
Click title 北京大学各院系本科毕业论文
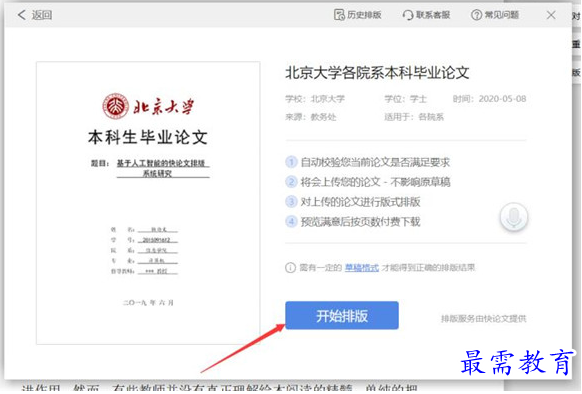377,73
